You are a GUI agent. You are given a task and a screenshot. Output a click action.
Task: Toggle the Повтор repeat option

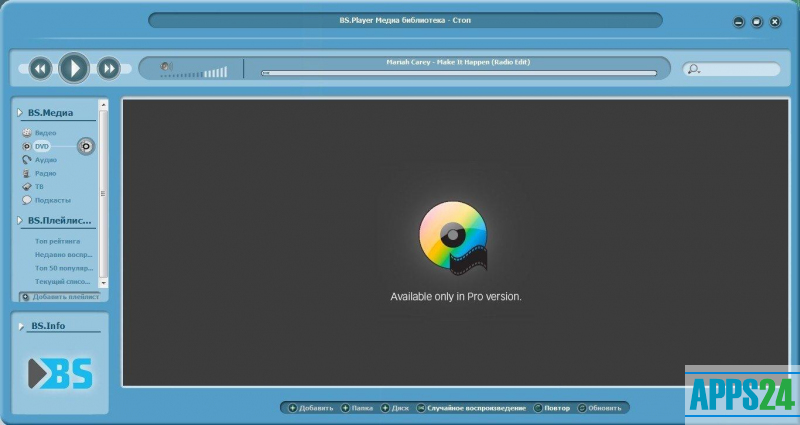[554, 408]
